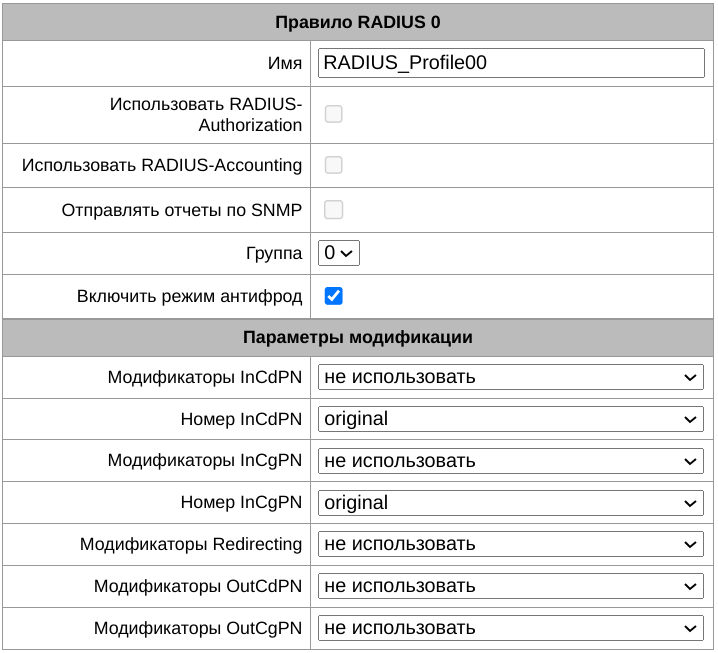Click the Имя label text
718x653 pixels.
click(x=285, y=63)
